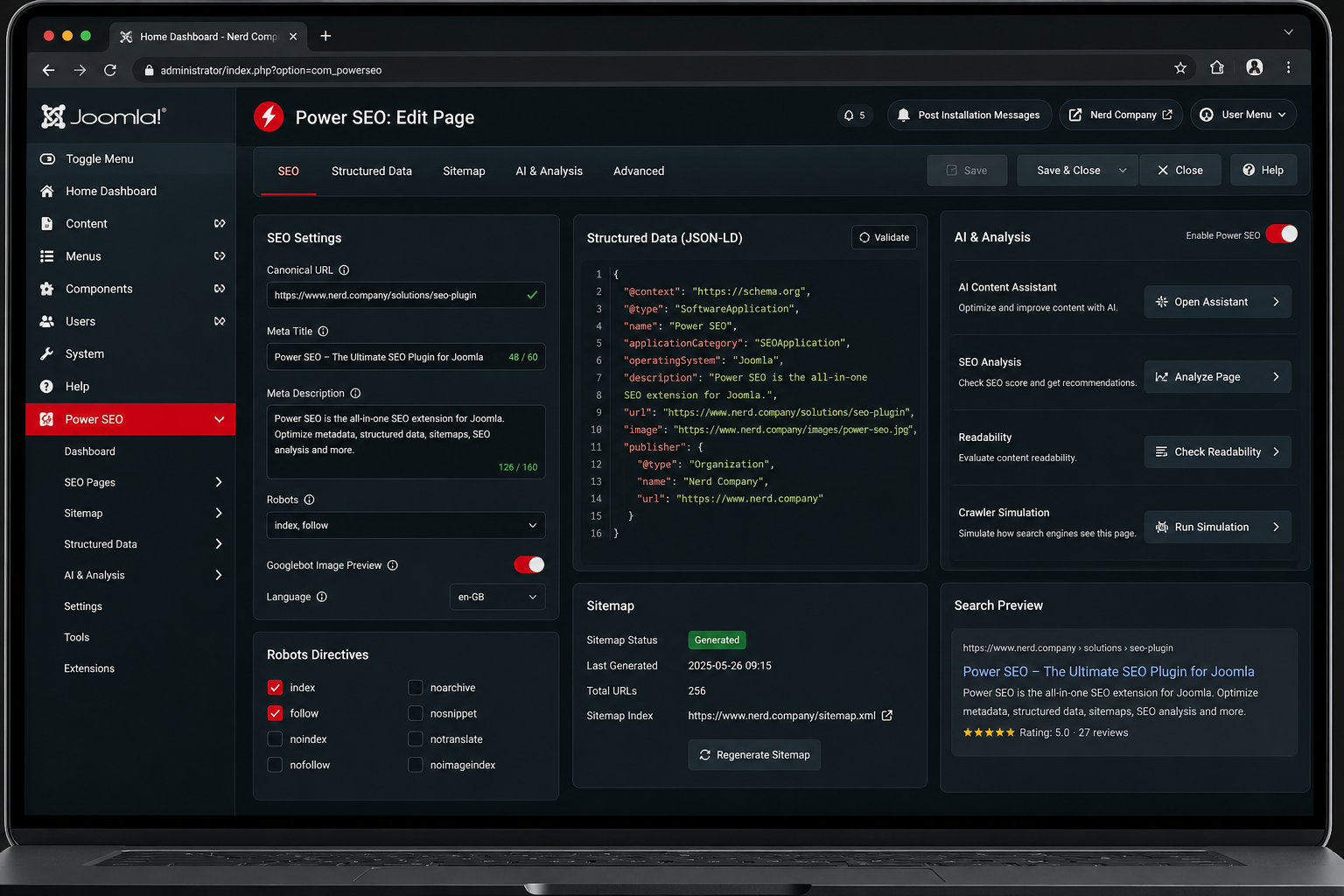
Task: Validate the structured data JSON-LD
Action: click(884, 237)
